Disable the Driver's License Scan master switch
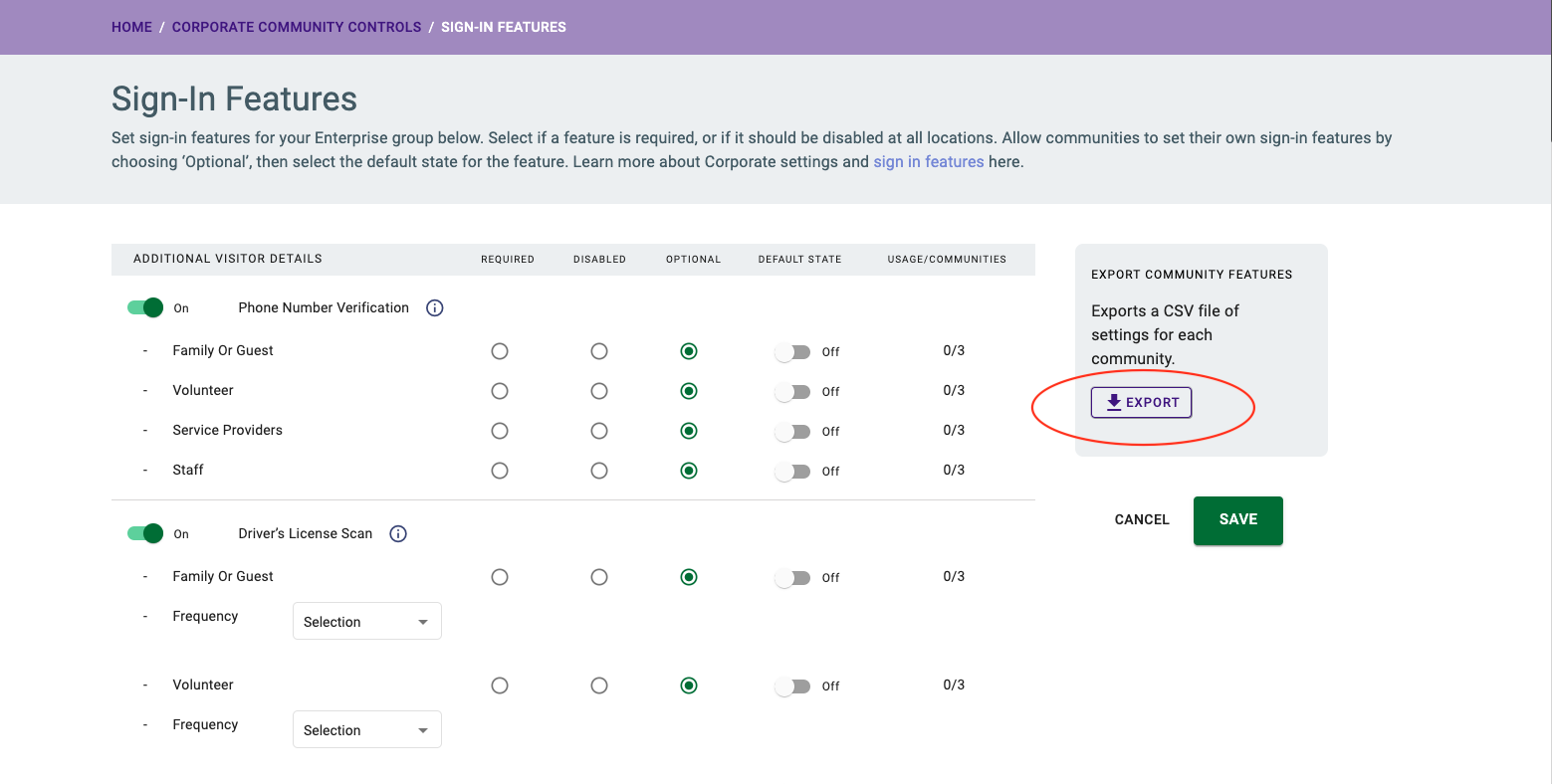The image size is (1552, 784). 143,533
